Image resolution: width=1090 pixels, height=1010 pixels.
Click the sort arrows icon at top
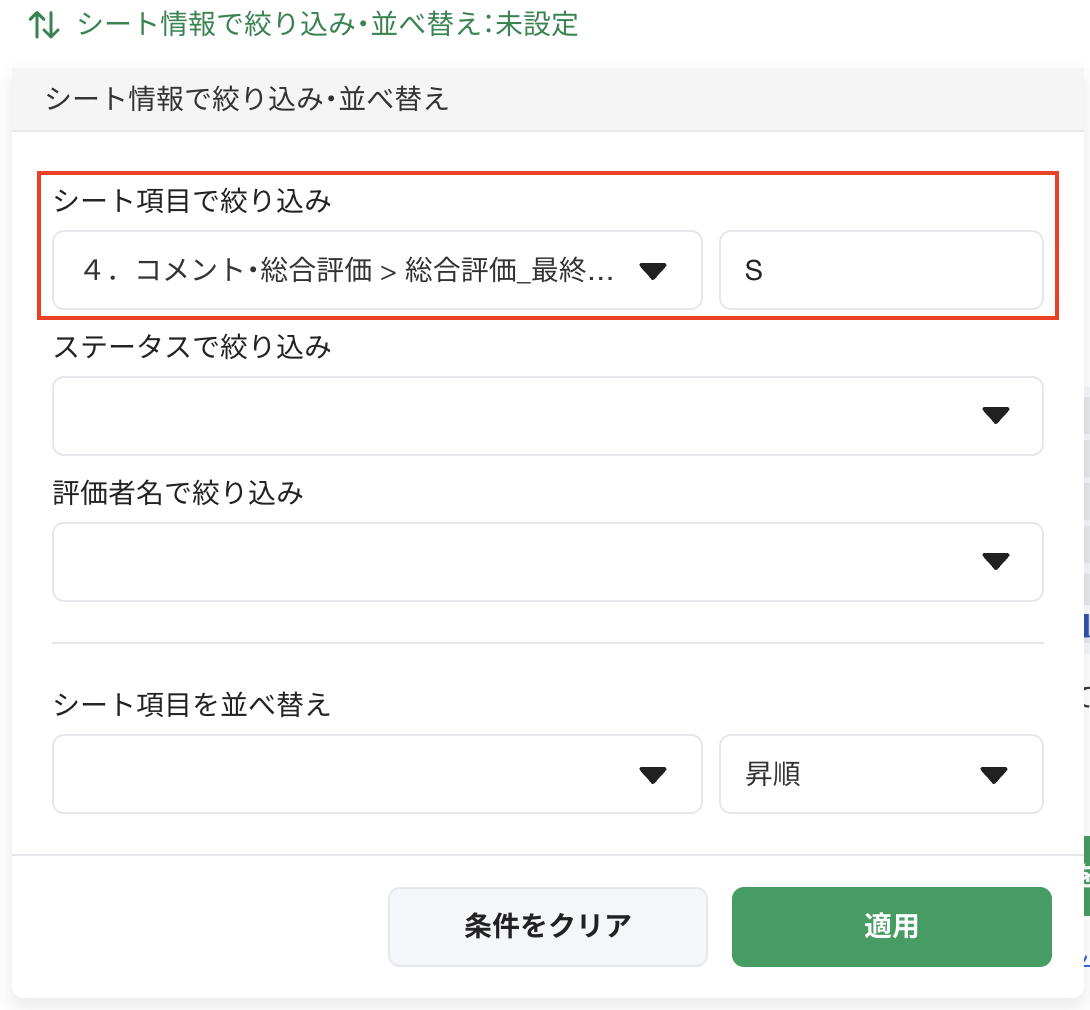(x=44, y=25)
